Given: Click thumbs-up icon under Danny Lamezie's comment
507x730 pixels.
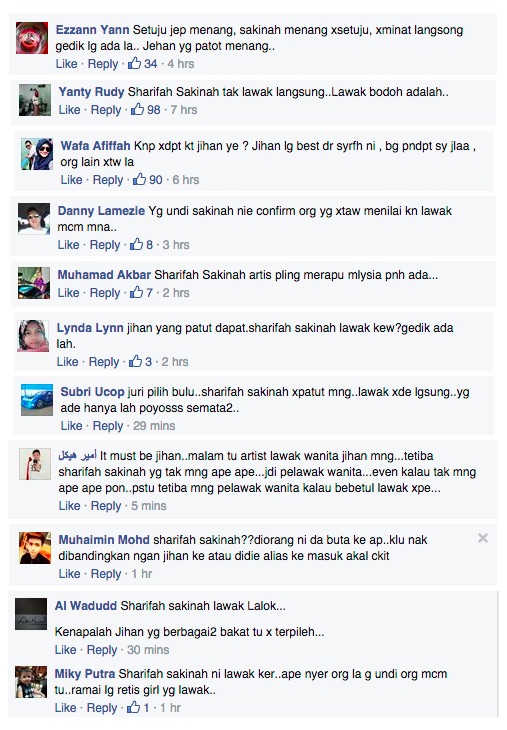Looking at the screenshot, I should click(x=136, y=244).
